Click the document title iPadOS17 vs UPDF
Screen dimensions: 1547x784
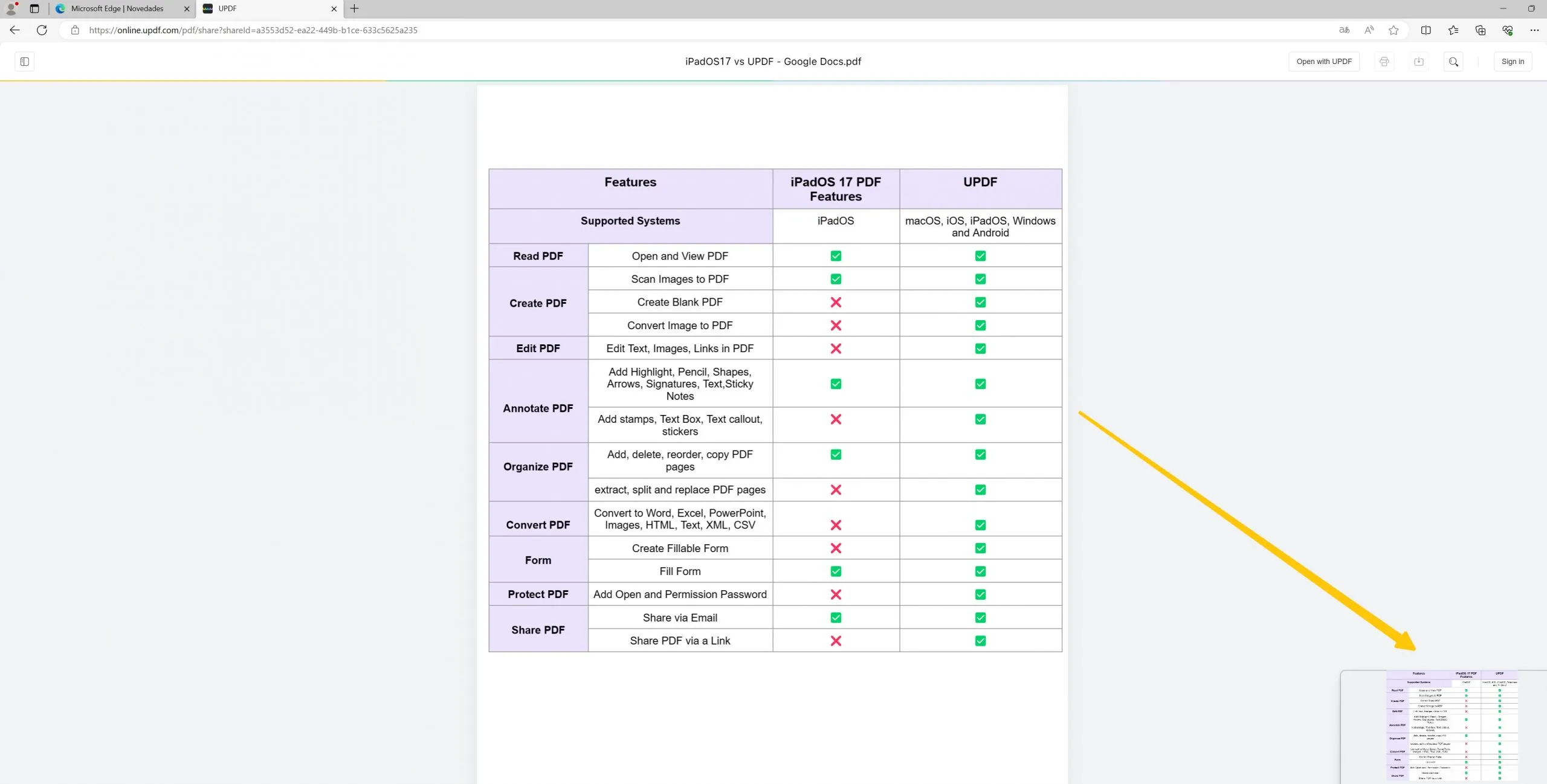tap(773, 62)
